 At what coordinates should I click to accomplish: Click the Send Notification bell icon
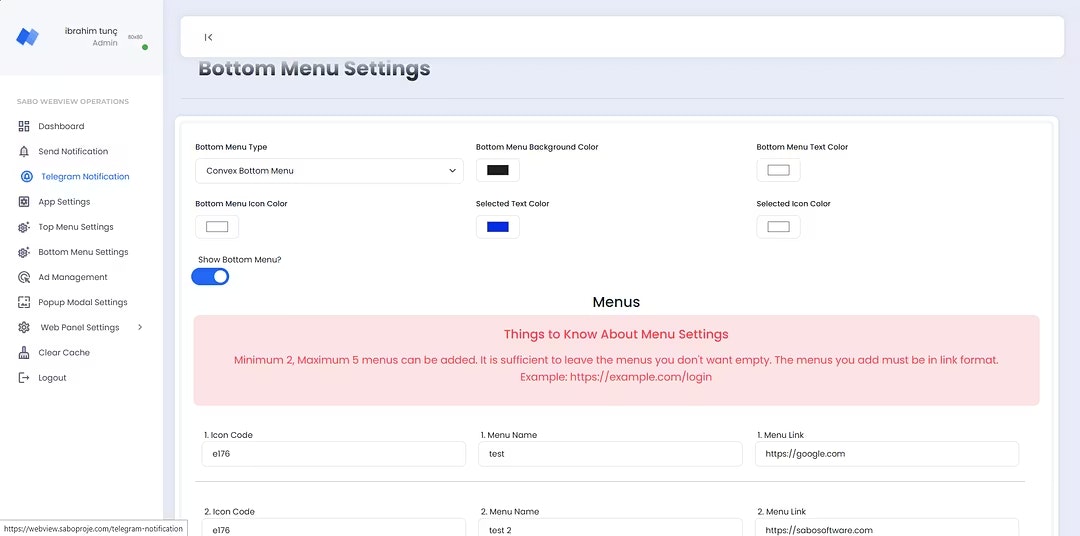(x=24, y=152)
